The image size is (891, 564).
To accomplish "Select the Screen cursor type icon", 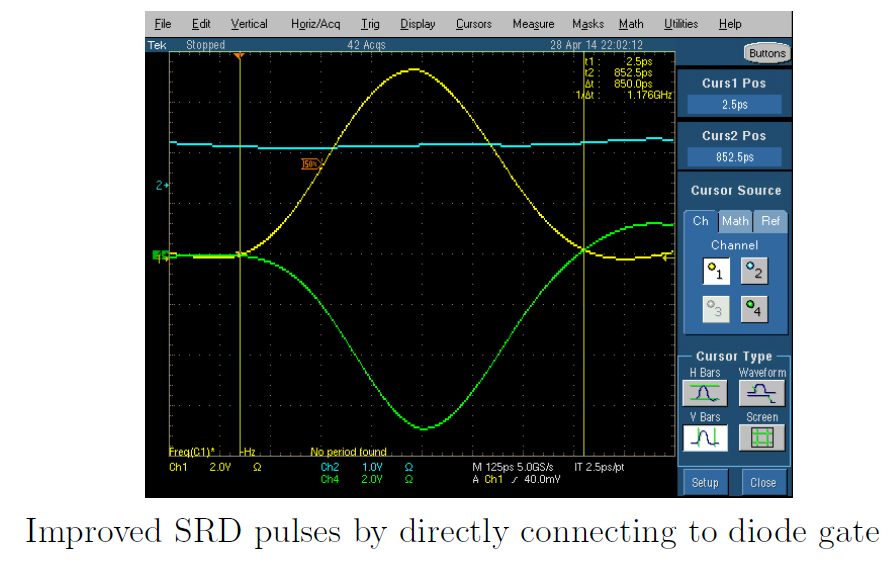I will [x=762, y=437].
